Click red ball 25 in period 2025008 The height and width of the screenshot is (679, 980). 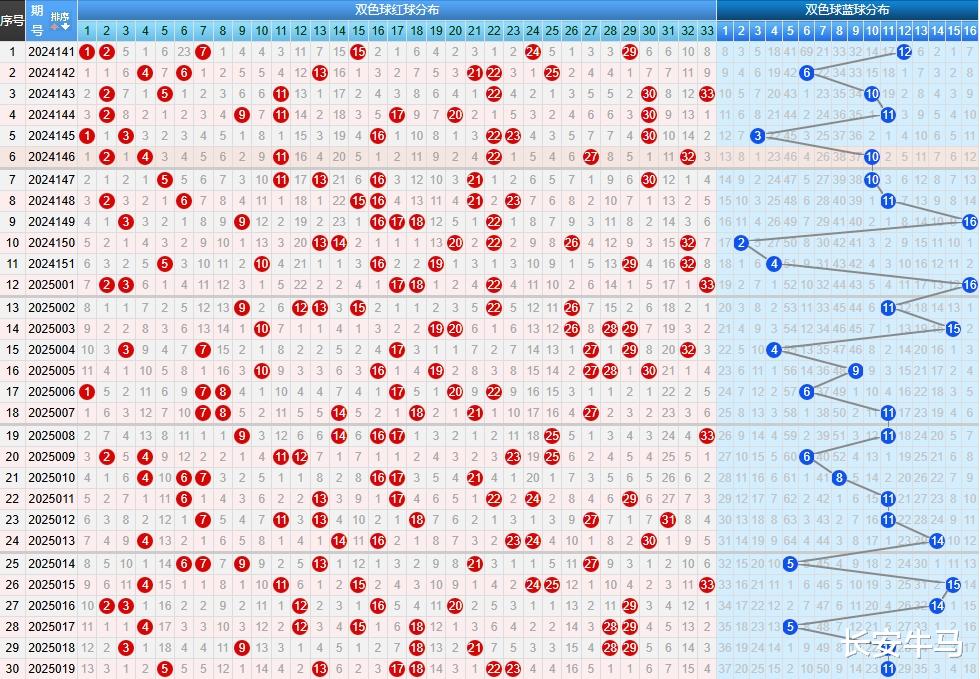tap(552, 436)
